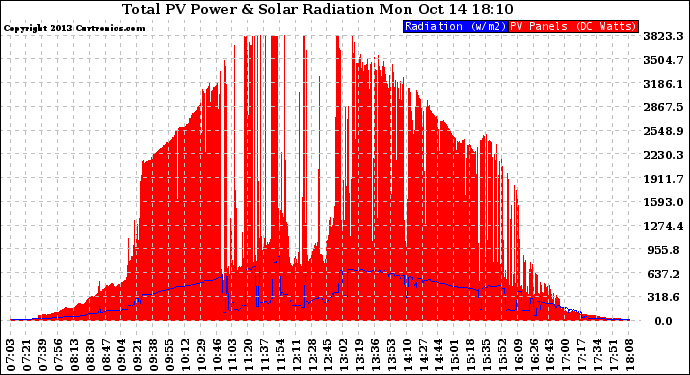The width and height of the screenshot is (690, 375).
Task: Click the x-axis time label 14:10
Action: (x=407, y=355)
